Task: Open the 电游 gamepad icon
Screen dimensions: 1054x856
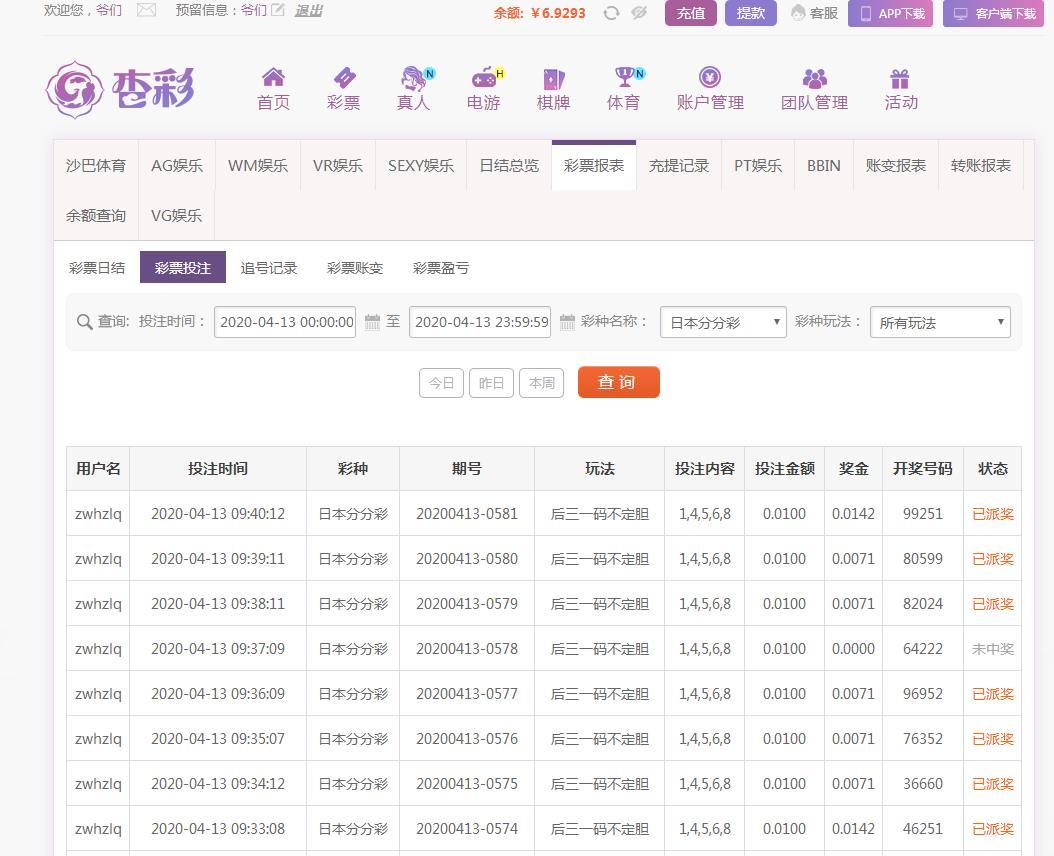Action: (x=484, y=78)
